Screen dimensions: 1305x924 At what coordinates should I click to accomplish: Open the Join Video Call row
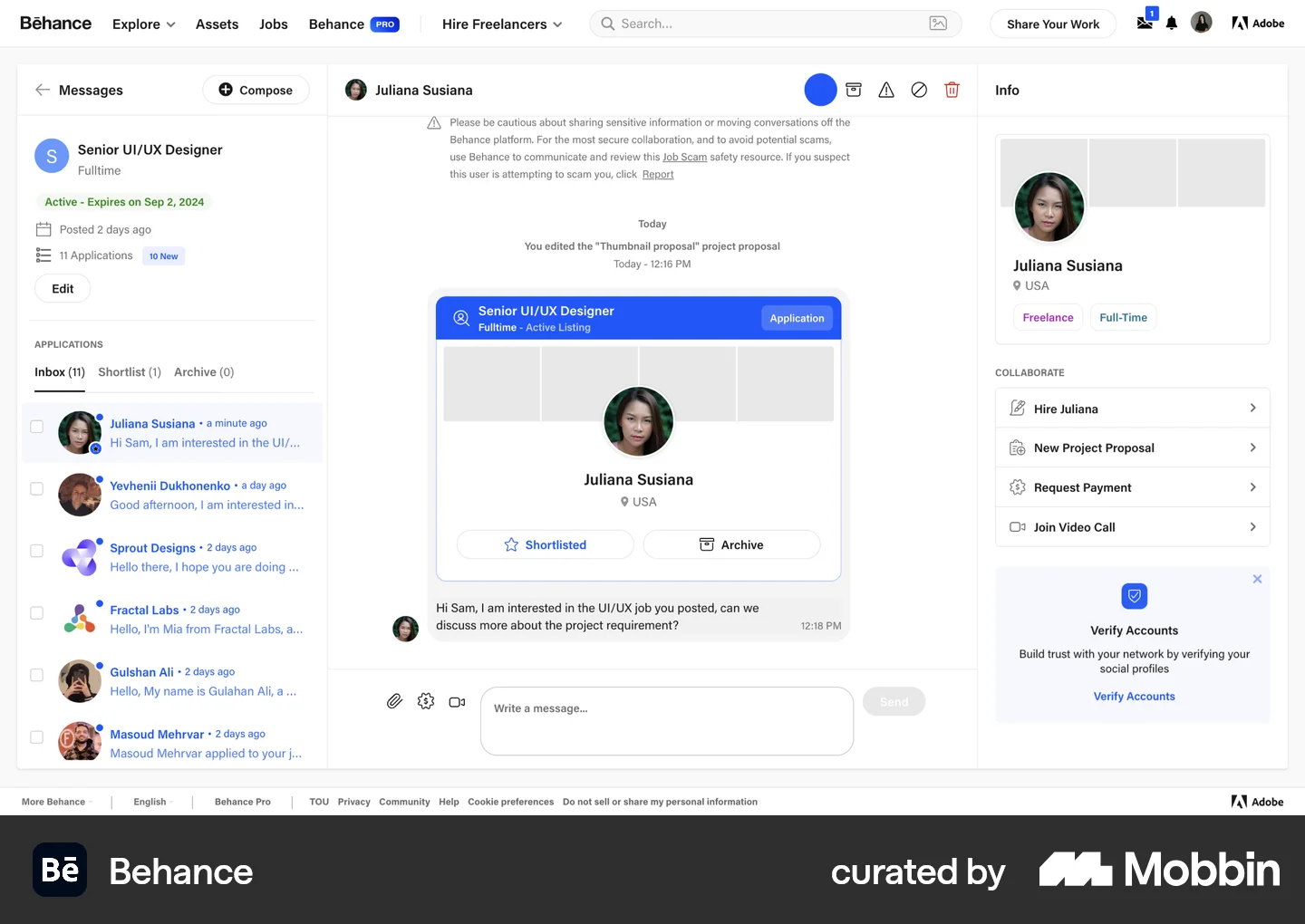coord(1133,527)
